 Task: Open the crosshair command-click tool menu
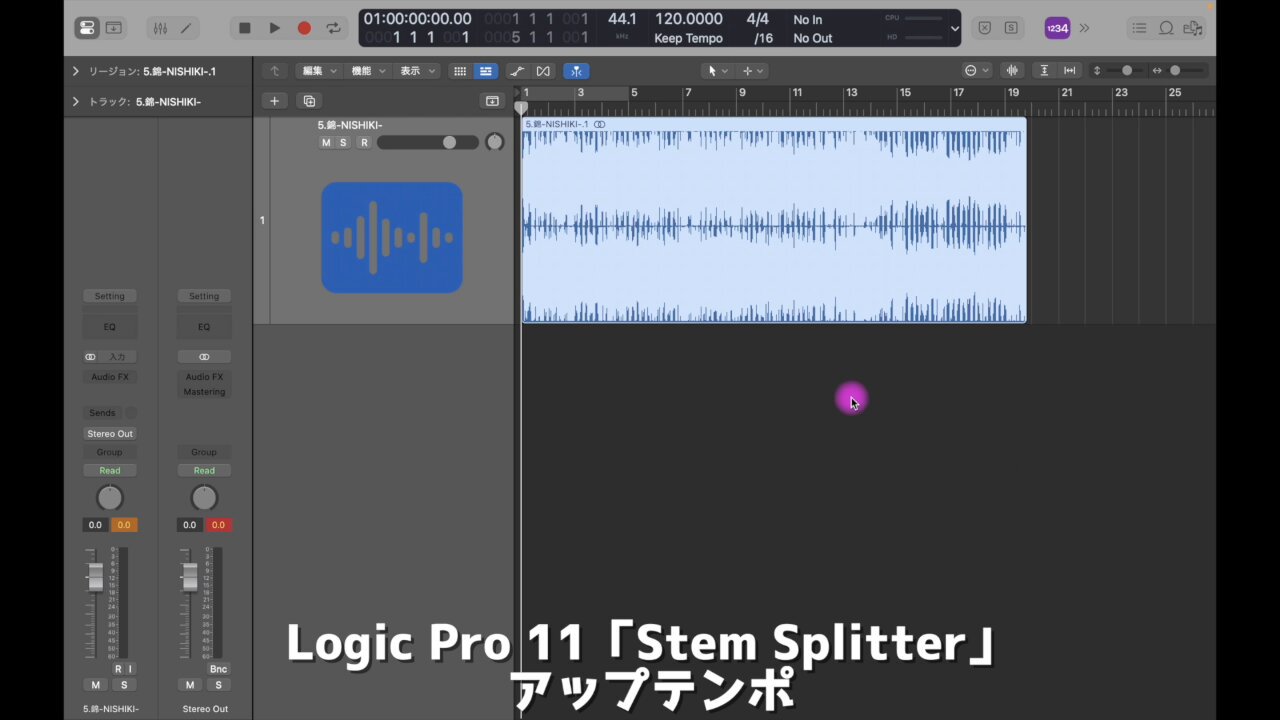(x=752, y=71)
